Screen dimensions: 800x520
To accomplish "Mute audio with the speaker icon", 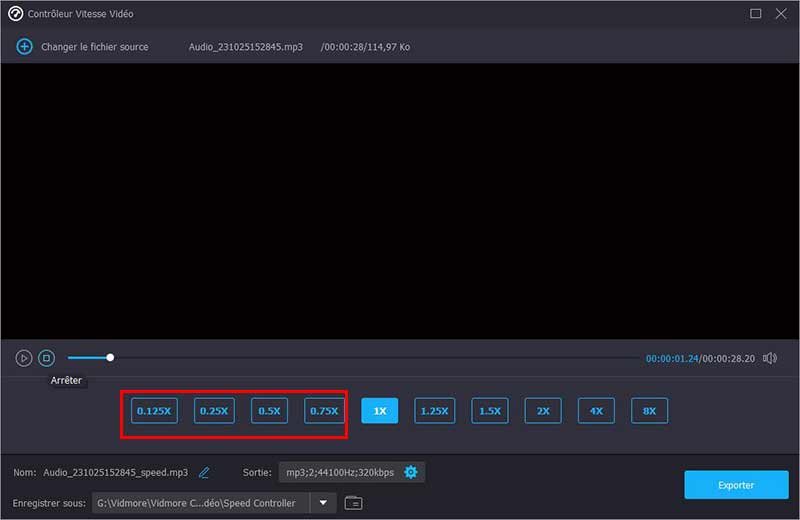I will [770, 358].
